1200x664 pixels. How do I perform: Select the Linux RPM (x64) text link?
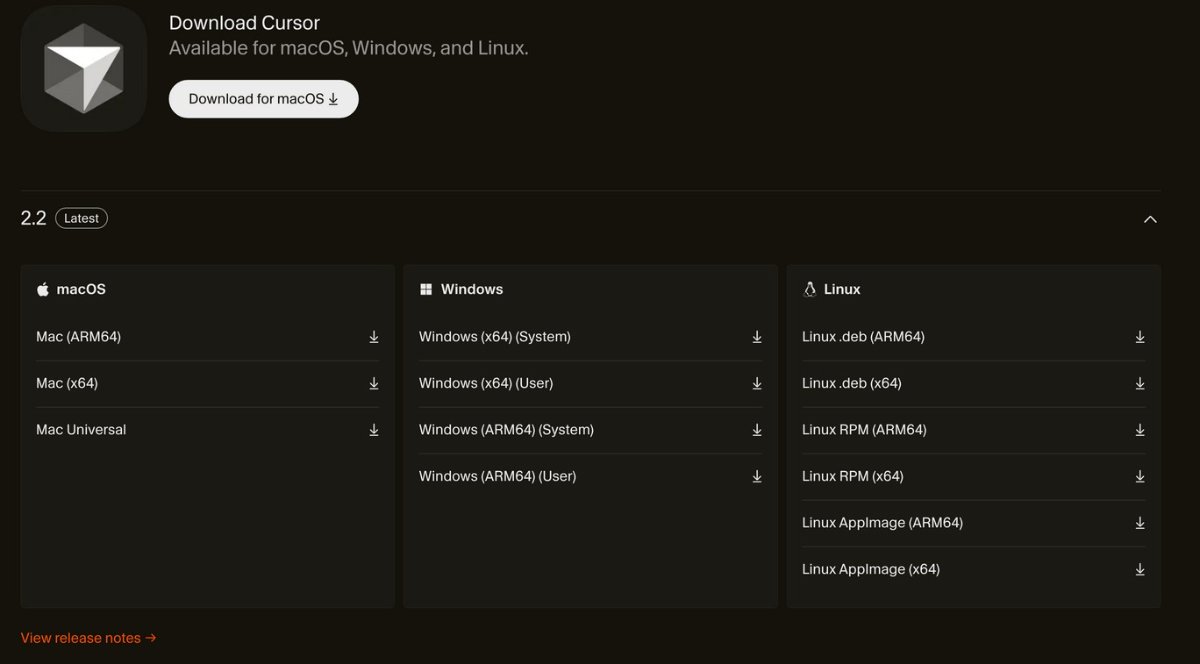(x=852, y=476)
